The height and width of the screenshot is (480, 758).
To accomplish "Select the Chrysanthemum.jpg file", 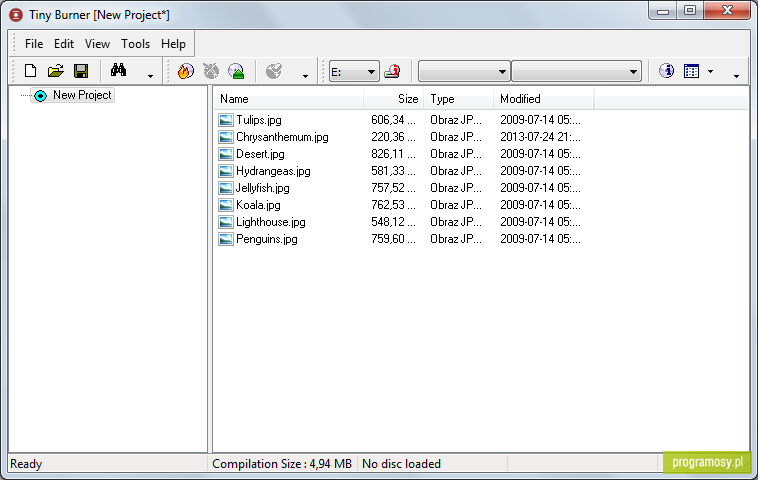I will 282,137.
